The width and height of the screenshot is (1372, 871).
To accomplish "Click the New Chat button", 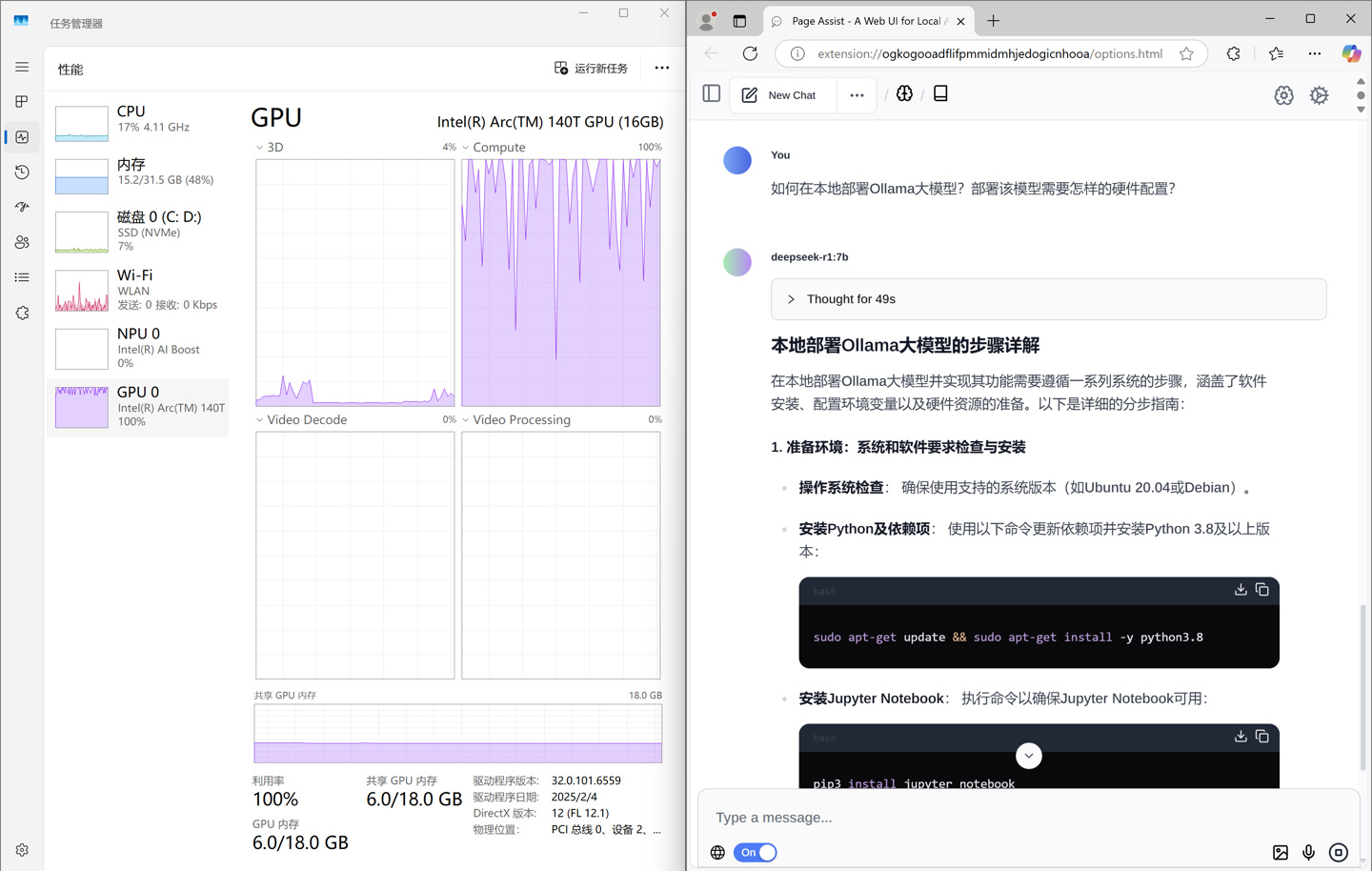I will click(x=780, y=95).
